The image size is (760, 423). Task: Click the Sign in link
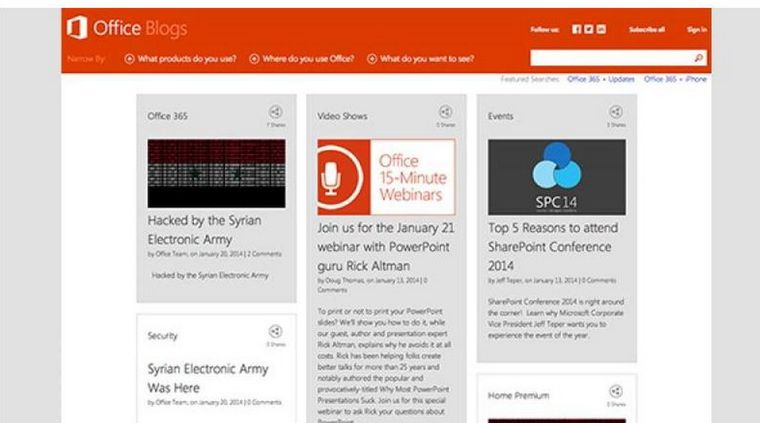coord(697,30)
